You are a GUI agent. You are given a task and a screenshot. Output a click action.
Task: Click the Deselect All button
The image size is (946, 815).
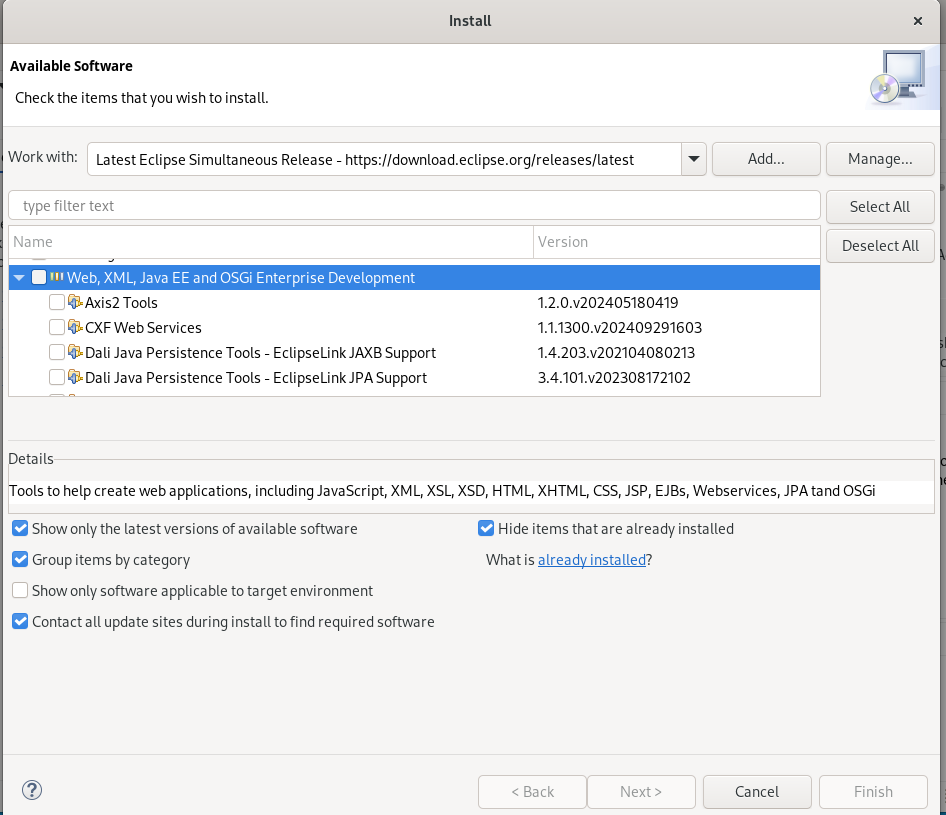tap(880, 246)
